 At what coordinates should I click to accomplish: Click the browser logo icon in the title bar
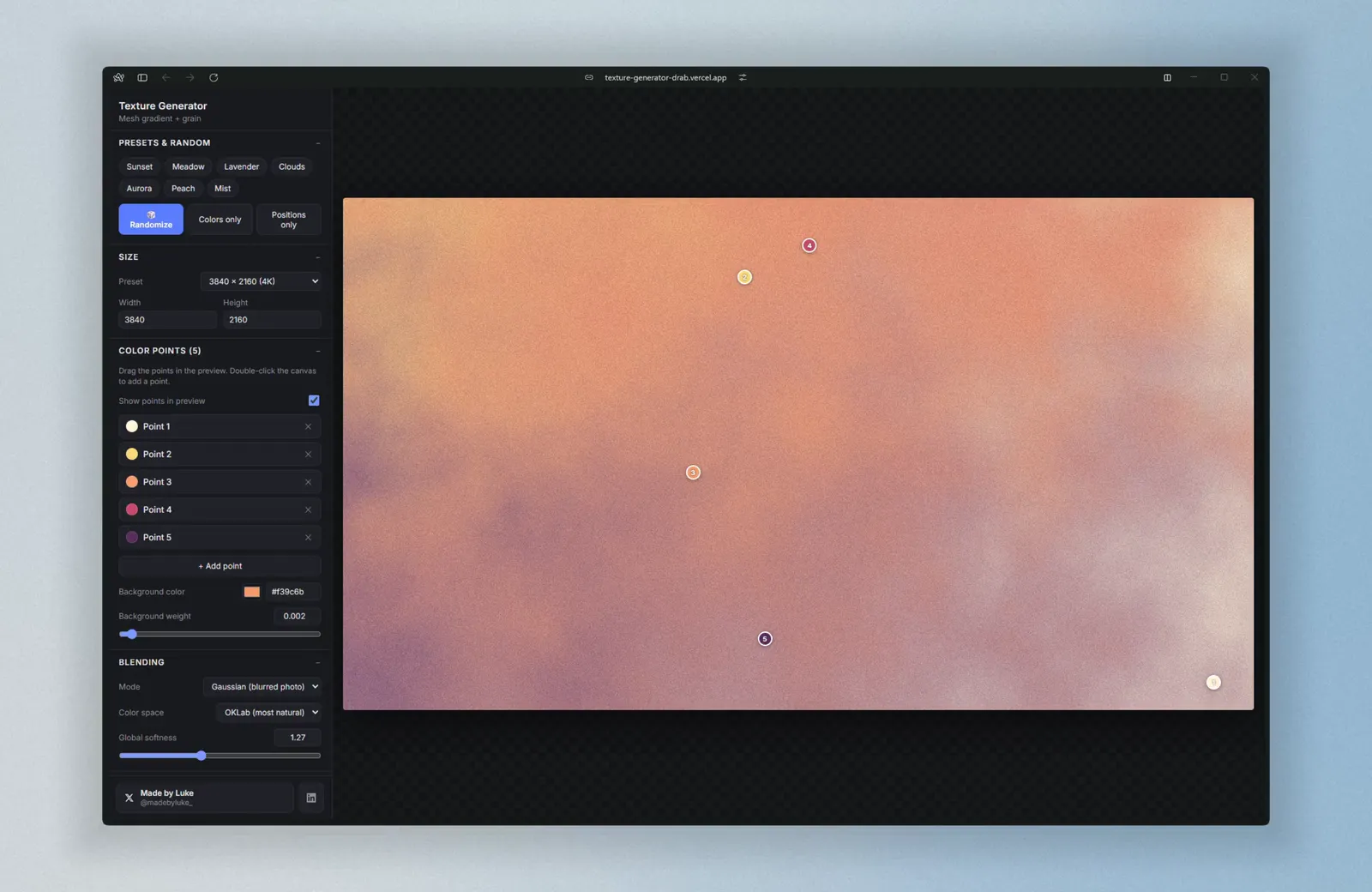[x=118, y=77]
